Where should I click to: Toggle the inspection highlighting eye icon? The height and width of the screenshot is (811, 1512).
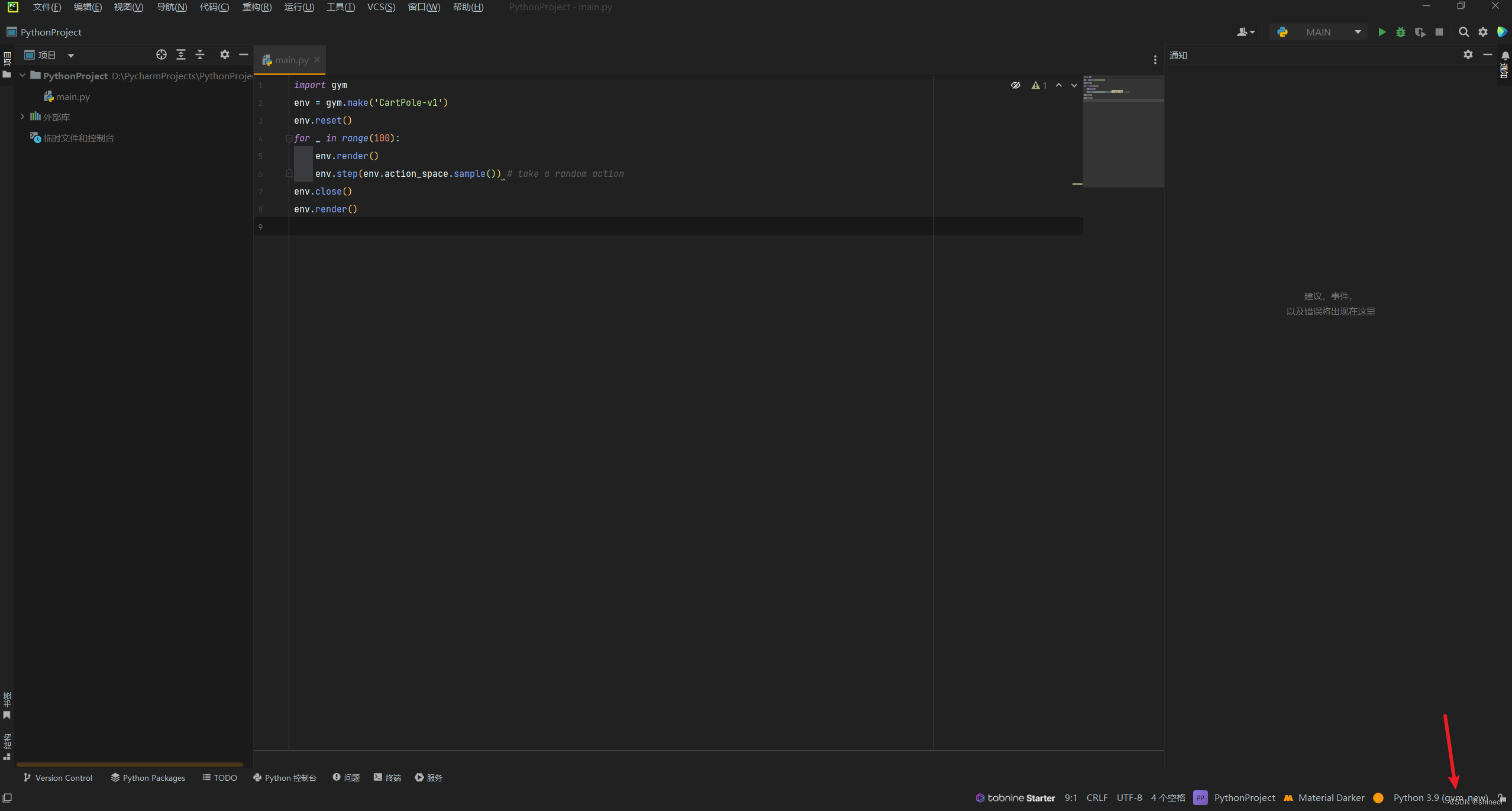(x=1015, y=85)
